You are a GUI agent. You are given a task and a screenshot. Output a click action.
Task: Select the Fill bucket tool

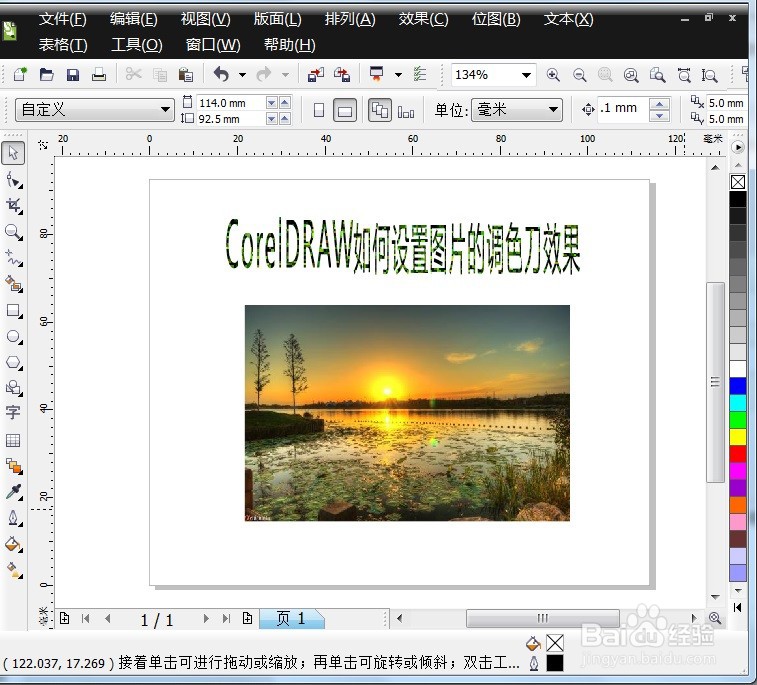[x=14, y=545]
